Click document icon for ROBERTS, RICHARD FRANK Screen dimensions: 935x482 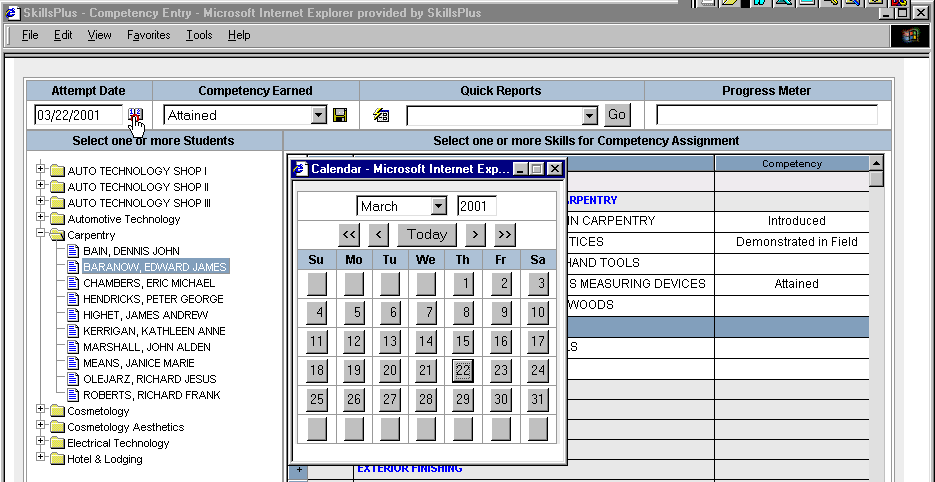tap(73, 395)
